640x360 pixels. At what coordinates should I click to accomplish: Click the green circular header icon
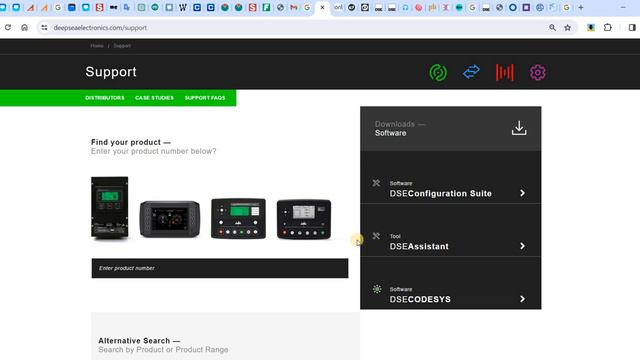(x=438, y=72)
